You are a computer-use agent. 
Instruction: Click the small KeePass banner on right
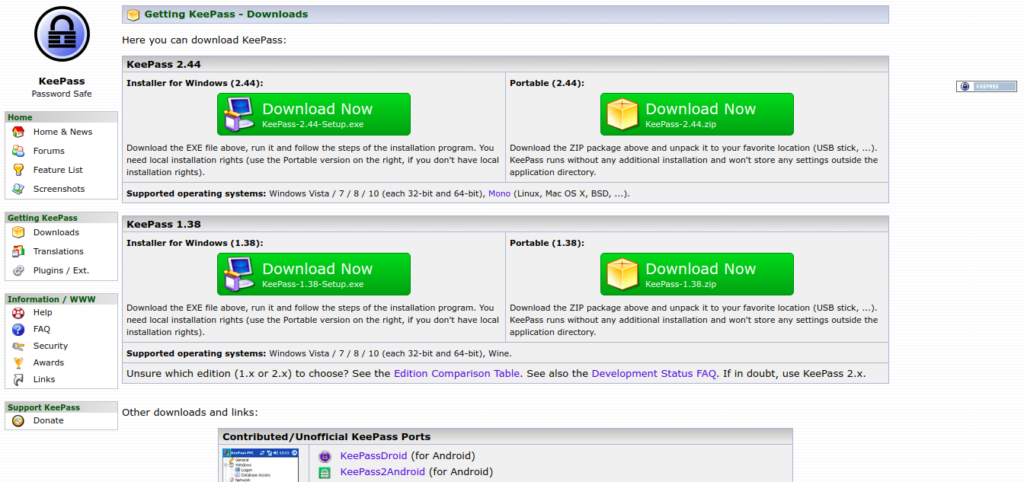[x=986, y=86]
